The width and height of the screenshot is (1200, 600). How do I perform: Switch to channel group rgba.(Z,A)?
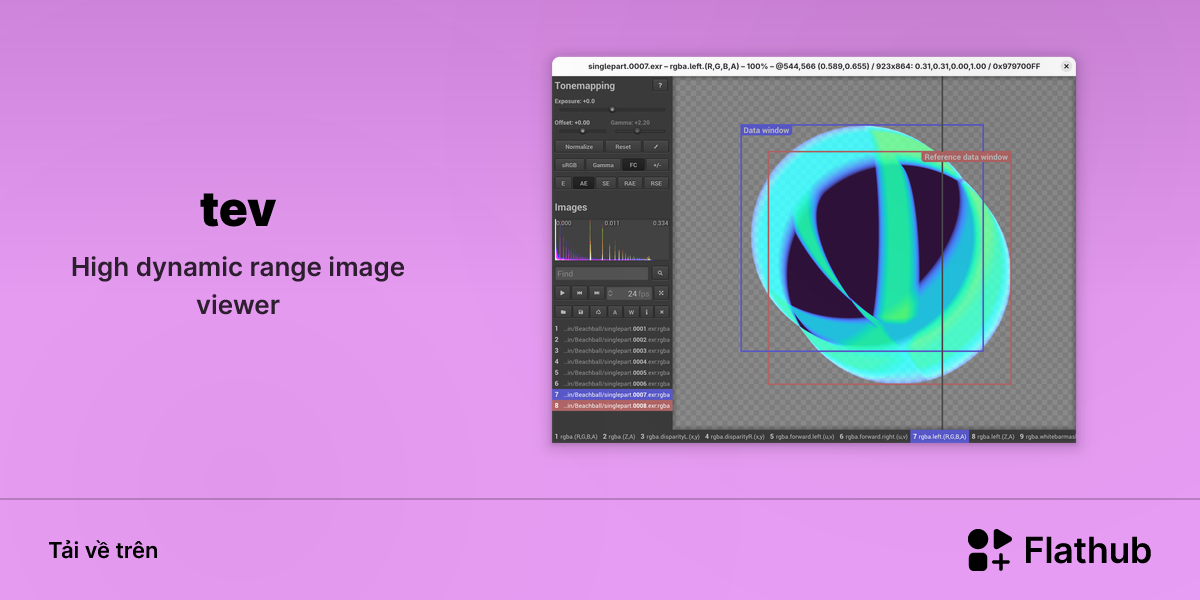tap(620, 436)
